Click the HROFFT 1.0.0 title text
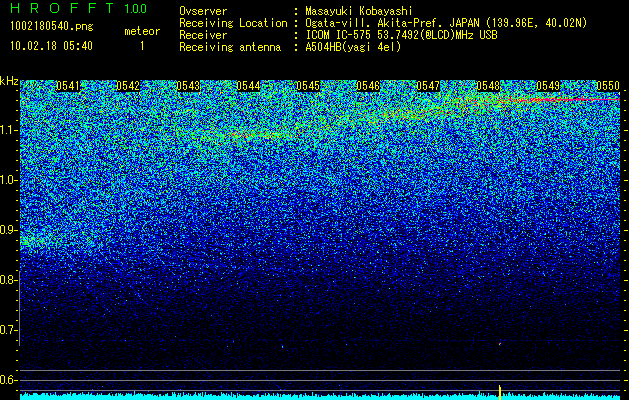This screenshot has width=629, height=400. pyautogui.click(x=79, y=8)
